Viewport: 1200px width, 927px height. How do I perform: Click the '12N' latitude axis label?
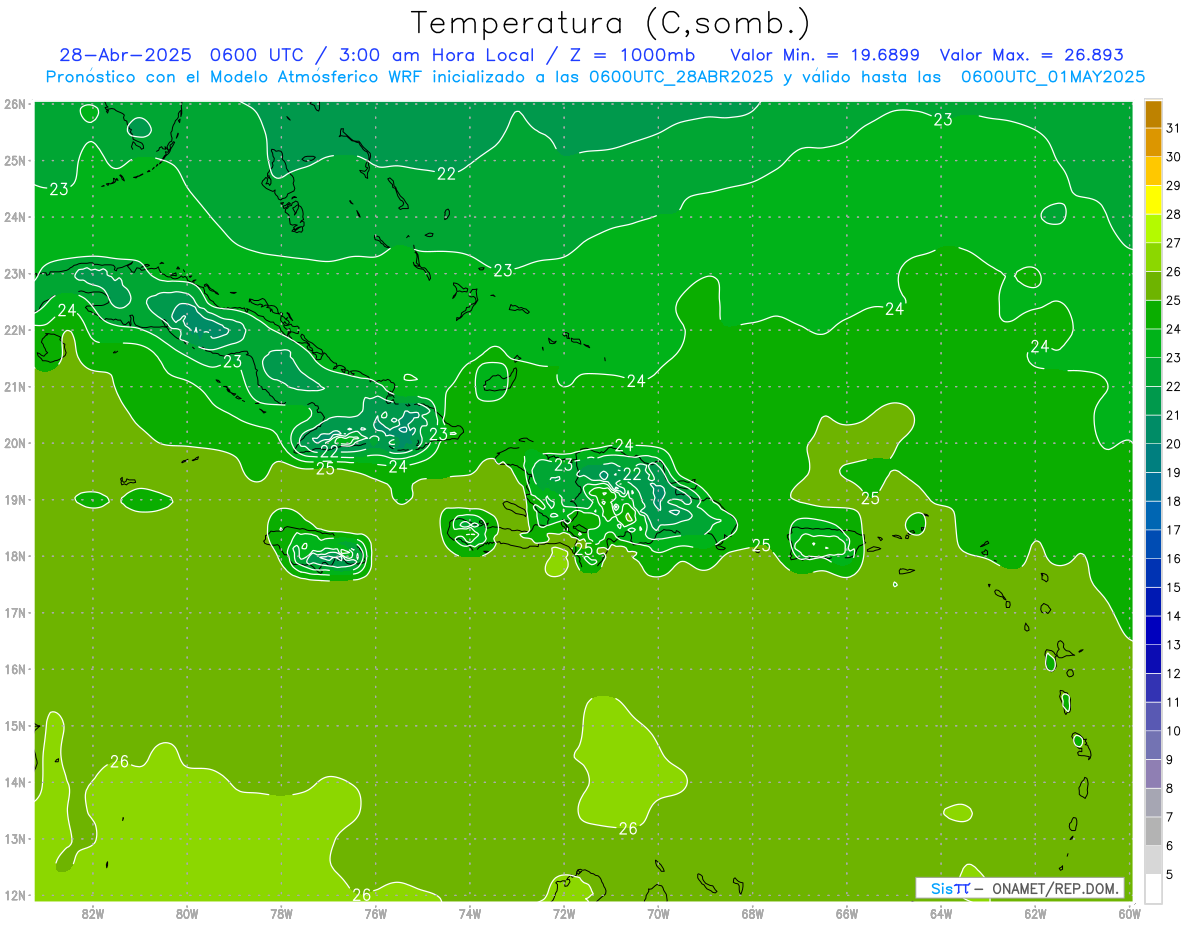point(15,895)
